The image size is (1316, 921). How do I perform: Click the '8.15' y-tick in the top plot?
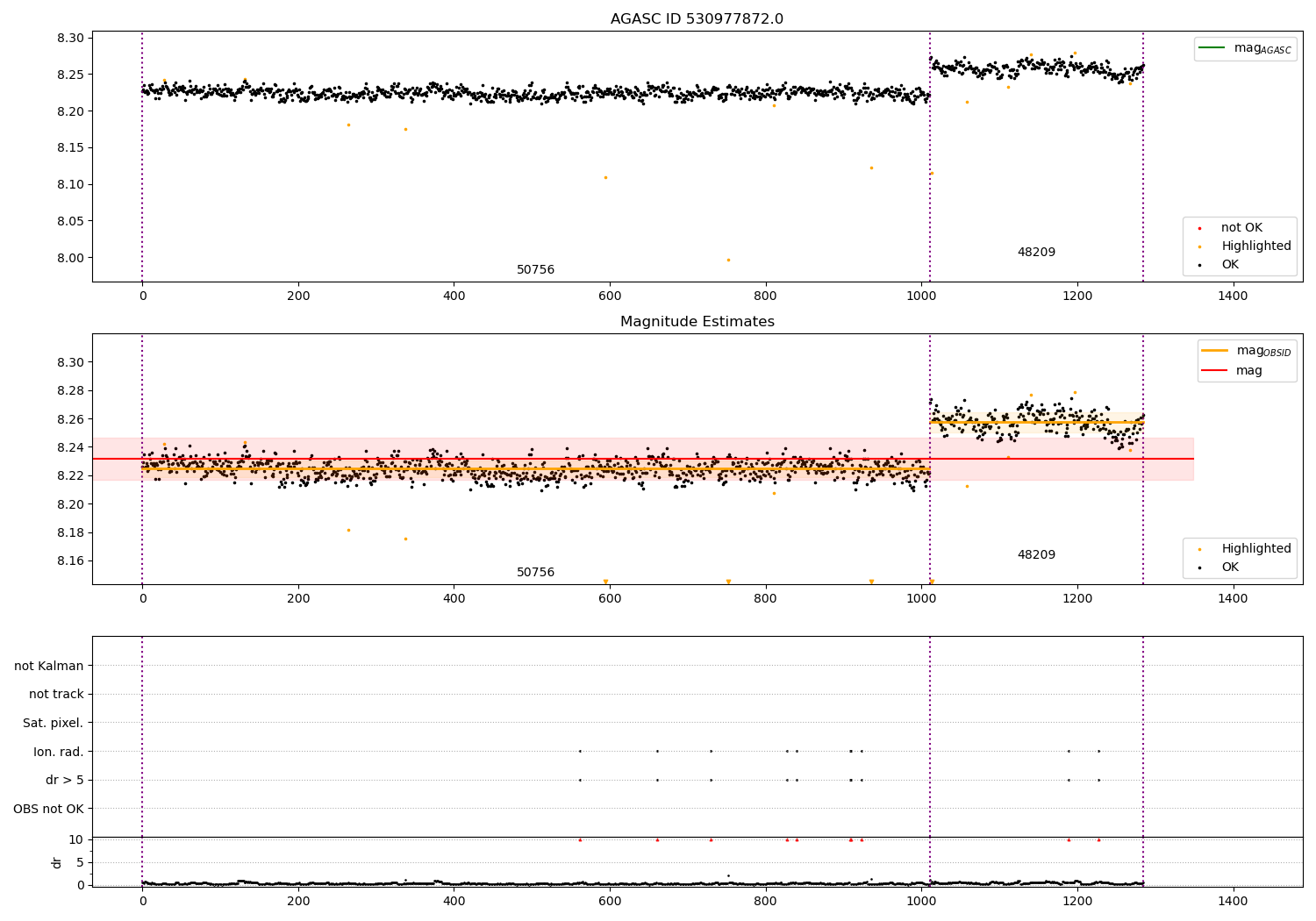pyautogui.click(x=70, y=148)
